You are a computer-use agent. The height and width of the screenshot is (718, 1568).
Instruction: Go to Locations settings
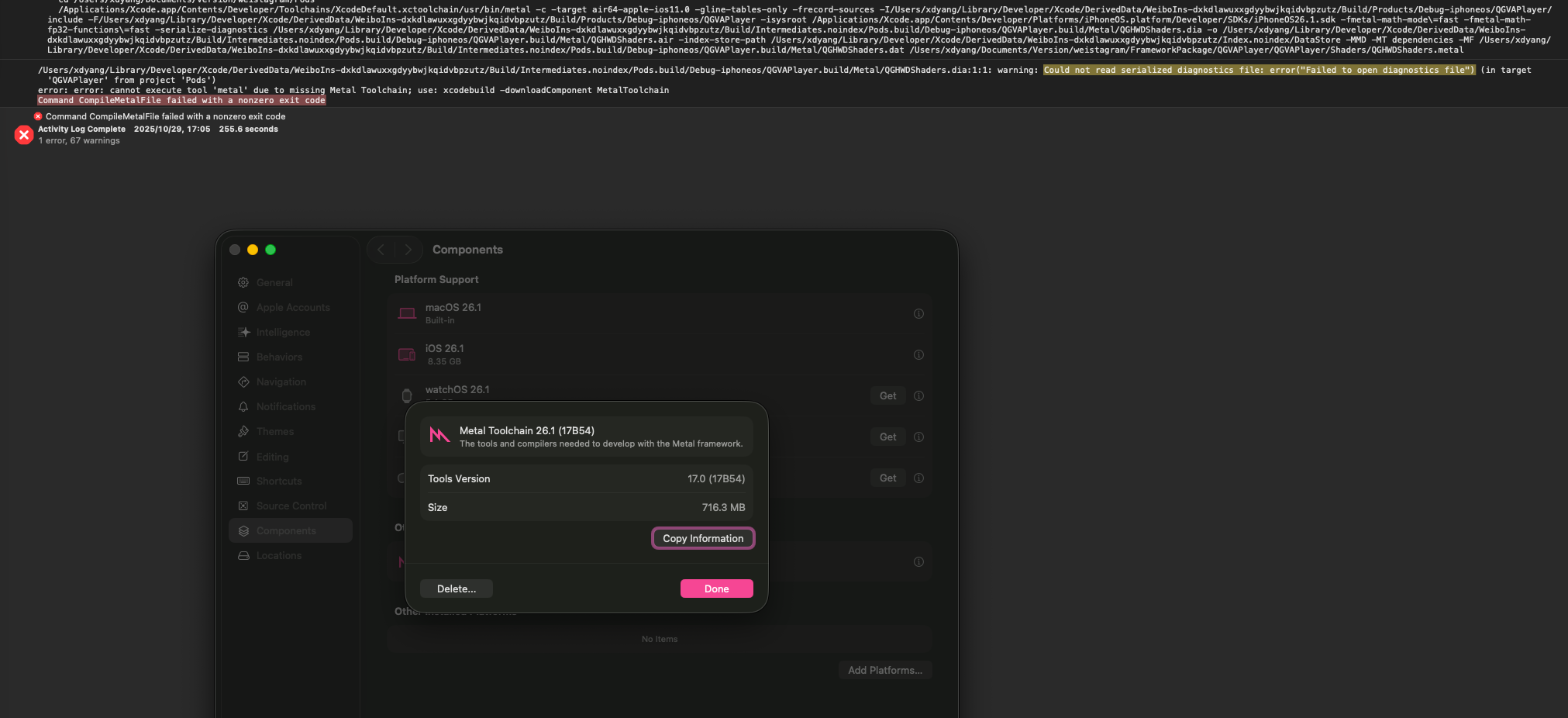[278, 556]
